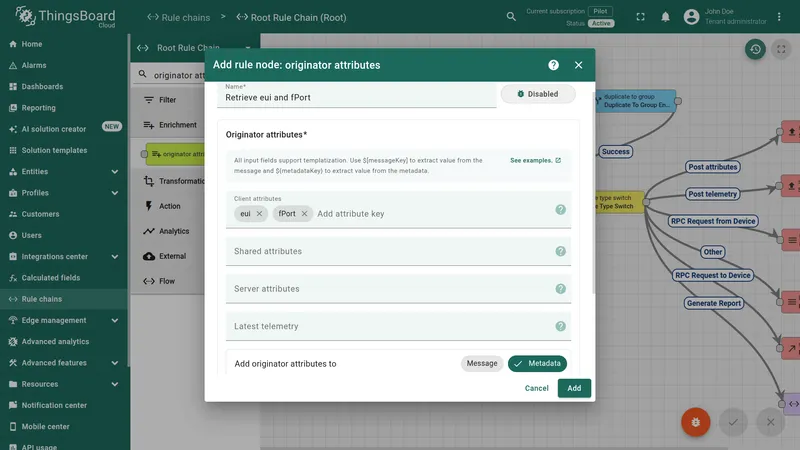Expand the External node category
Viewport: 800px width, 450px height.
pos(168,256)
